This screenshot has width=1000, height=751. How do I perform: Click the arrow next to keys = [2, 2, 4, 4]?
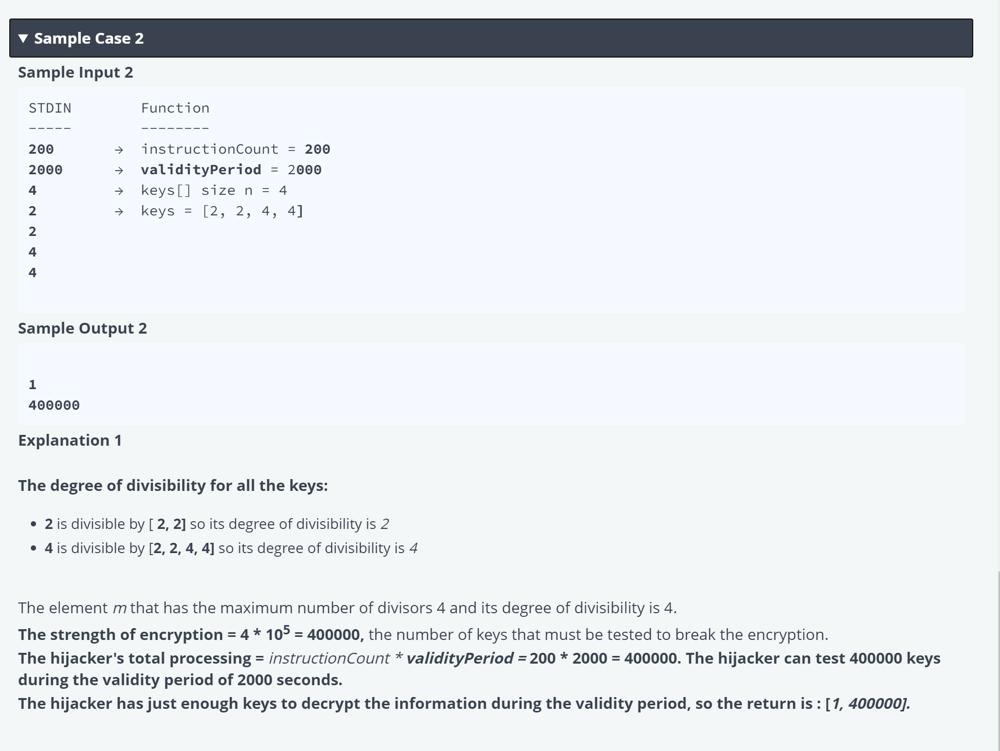click(119, 211)
